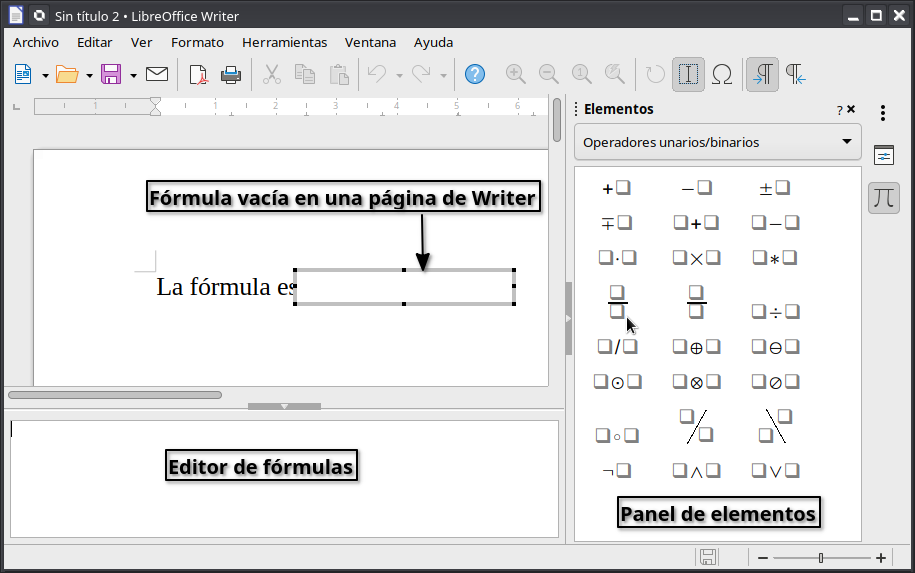Click the Print icon
915x573 pixels.
231,75
